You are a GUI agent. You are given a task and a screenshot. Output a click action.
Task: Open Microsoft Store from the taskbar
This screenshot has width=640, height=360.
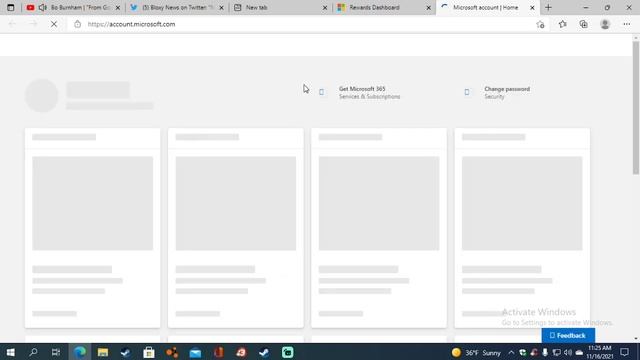point(149,352)
